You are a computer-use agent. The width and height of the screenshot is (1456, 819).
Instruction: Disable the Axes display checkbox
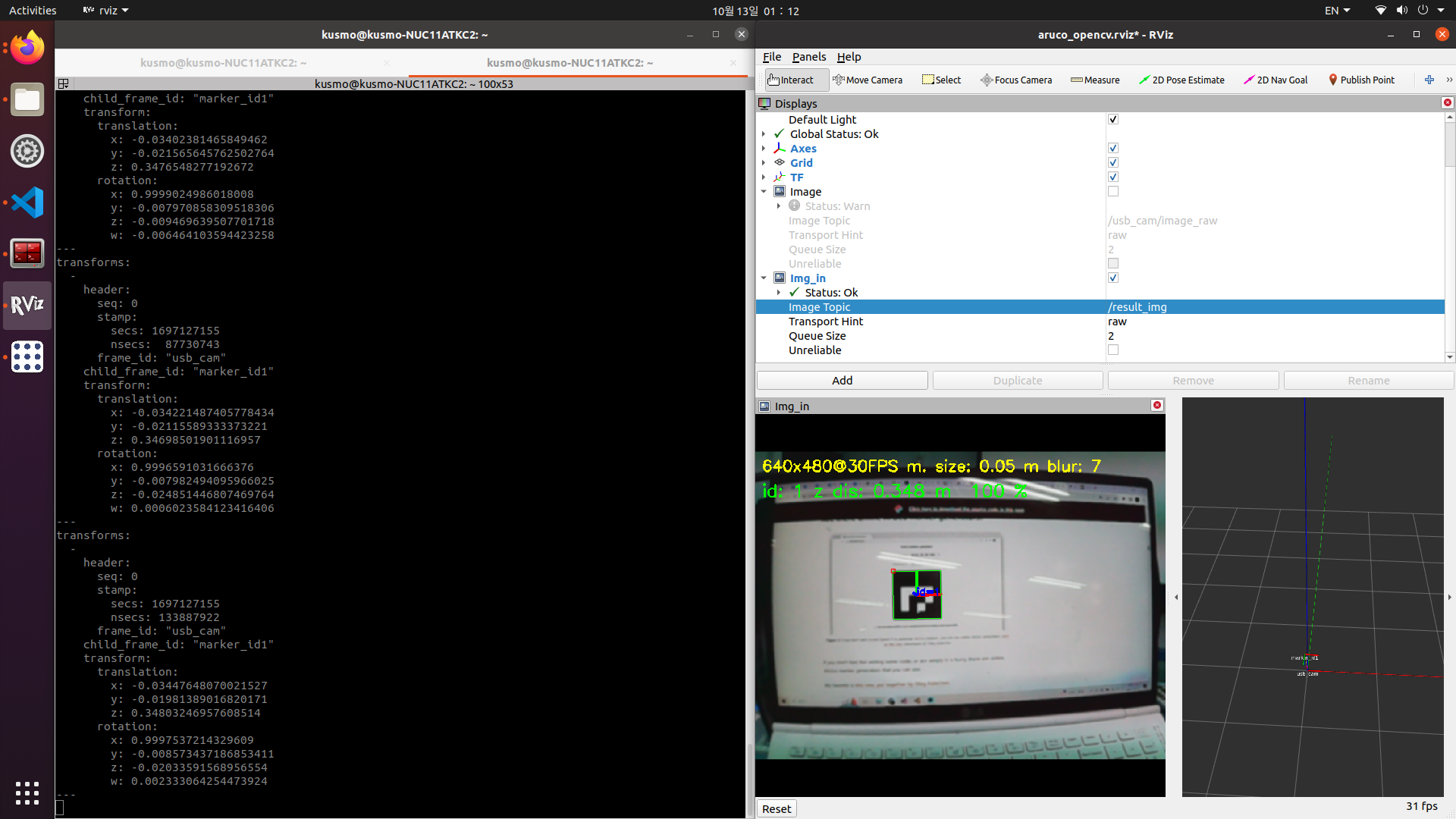(x=1112, y=149)
